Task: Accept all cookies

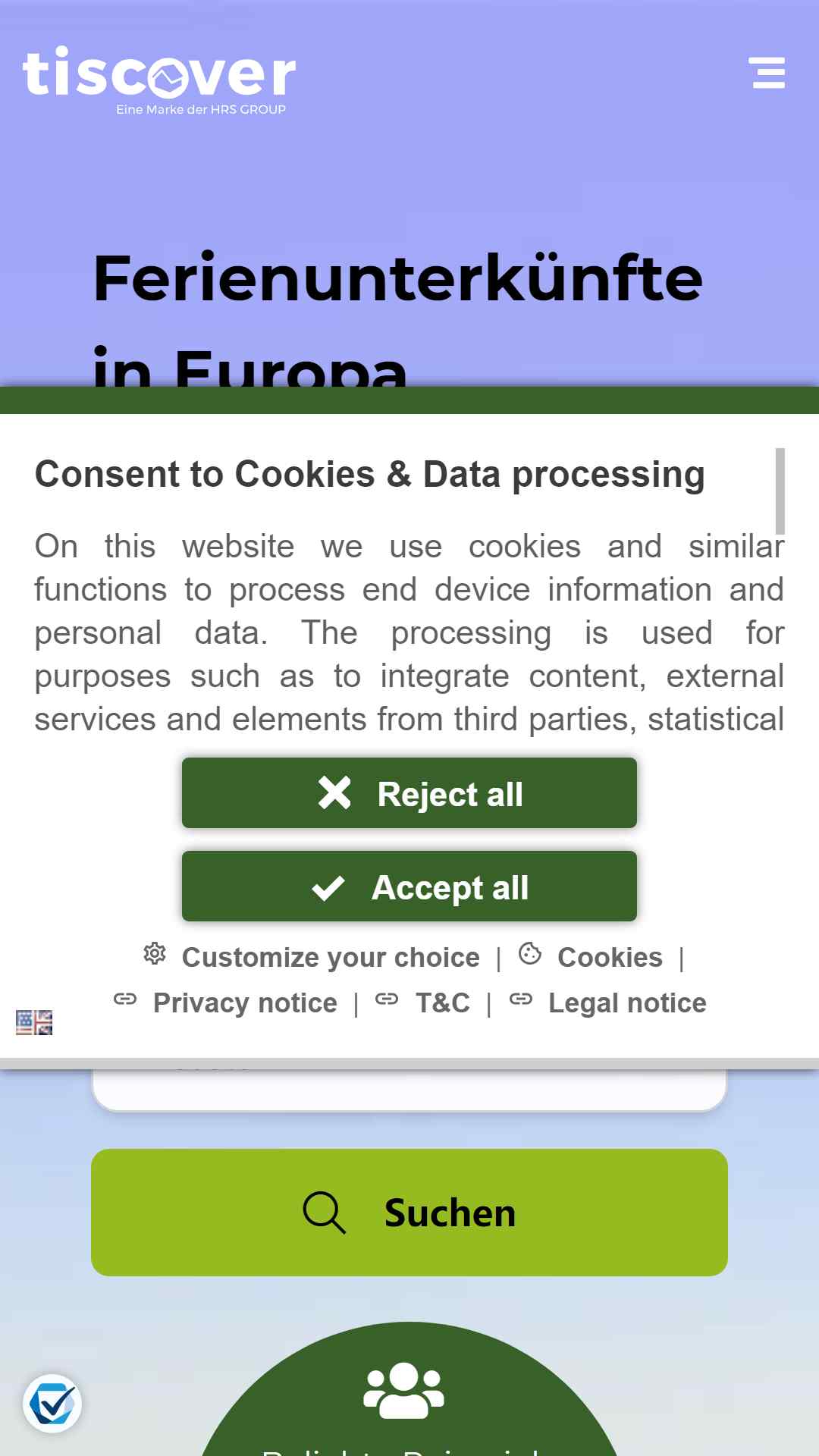Action: (x=409, y=886)
